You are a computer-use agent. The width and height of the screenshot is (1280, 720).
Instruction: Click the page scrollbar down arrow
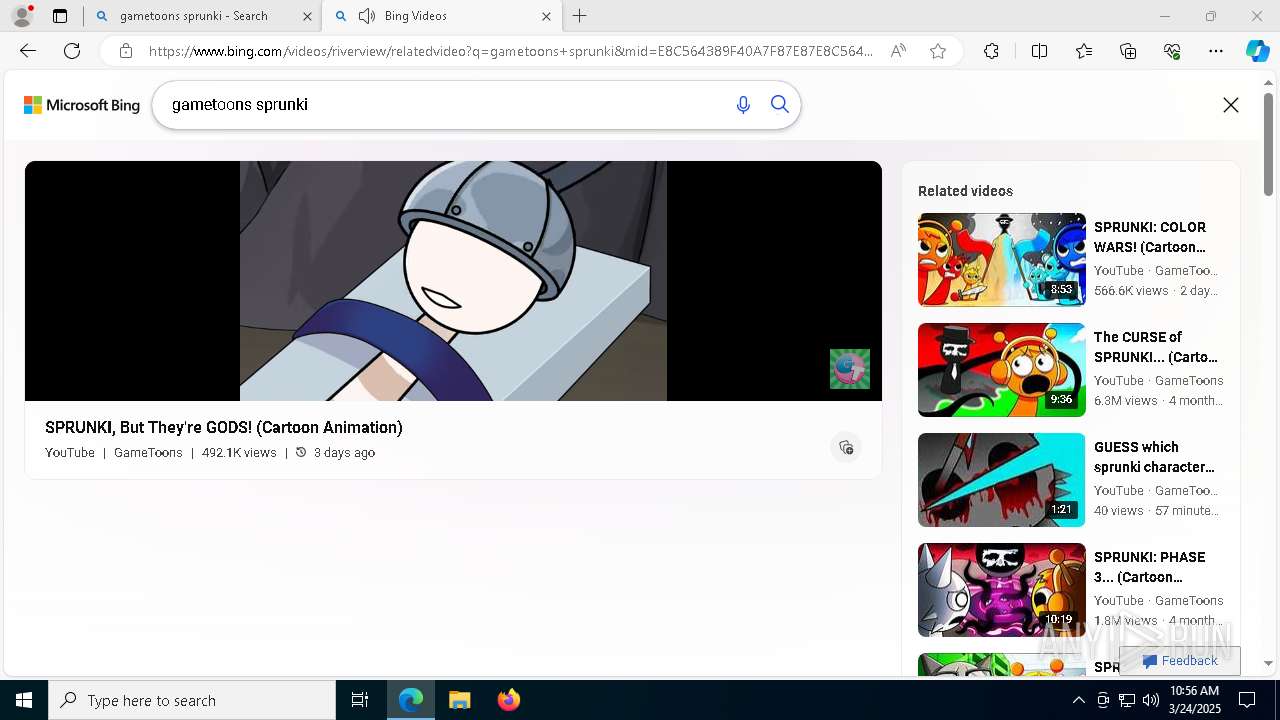1269,664
